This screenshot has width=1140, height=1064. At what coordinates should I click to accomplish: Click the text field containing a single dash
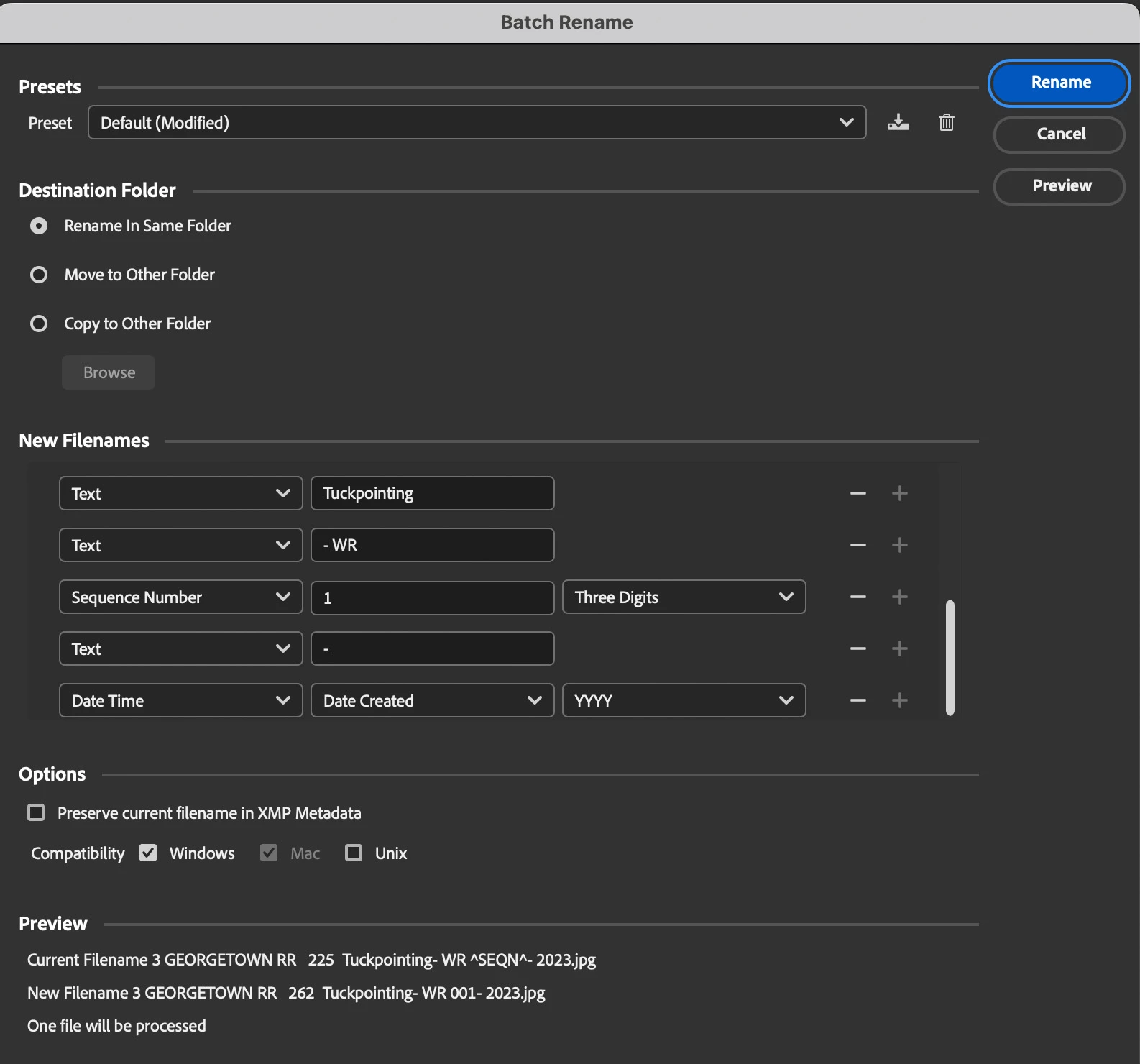[x=433, y=648]
